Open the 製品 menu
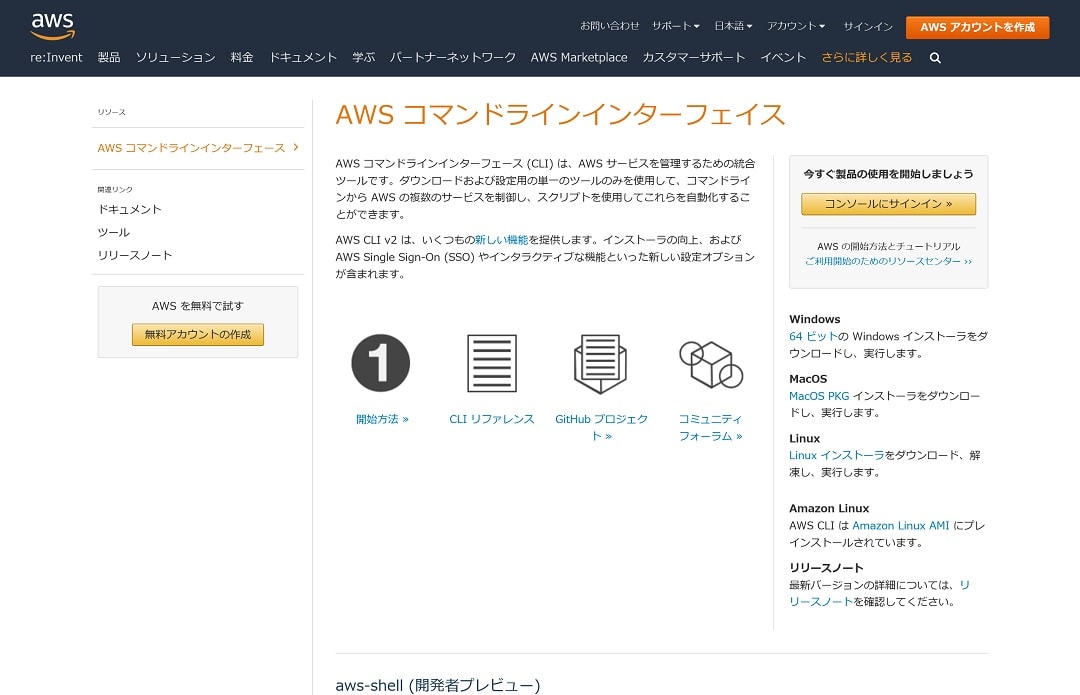 [x=109, y=58]
